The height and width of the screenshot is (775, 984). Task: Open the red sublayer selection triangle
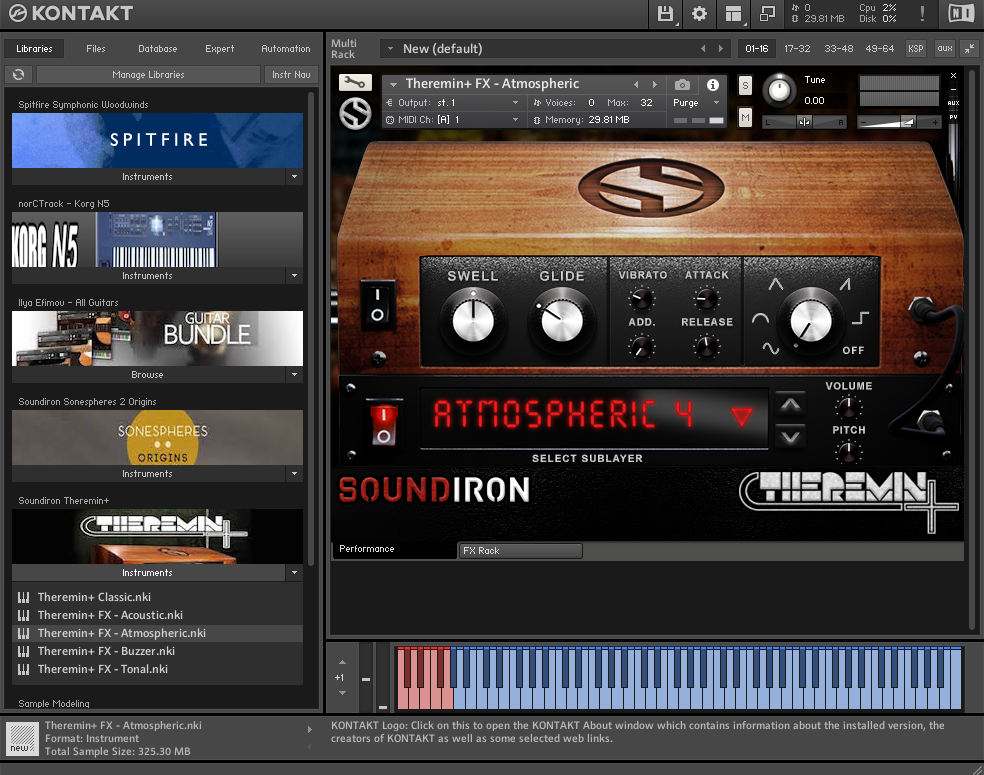click(741, 417)
